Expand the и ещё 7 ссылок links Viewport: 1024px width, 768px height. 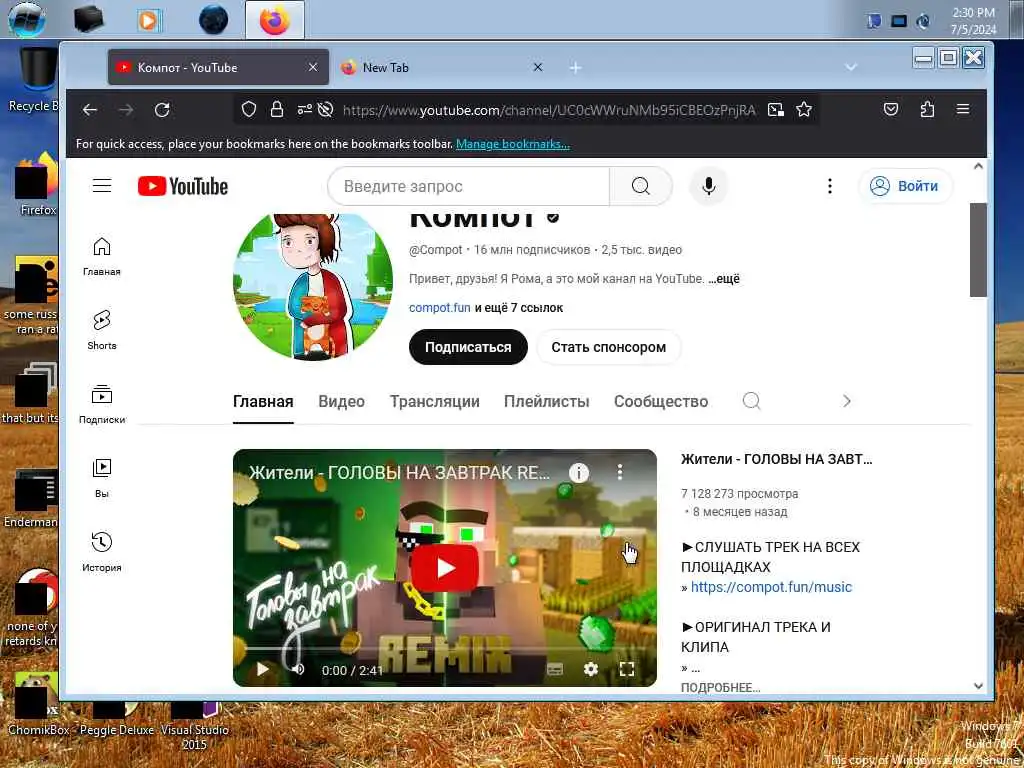[519, 308]
